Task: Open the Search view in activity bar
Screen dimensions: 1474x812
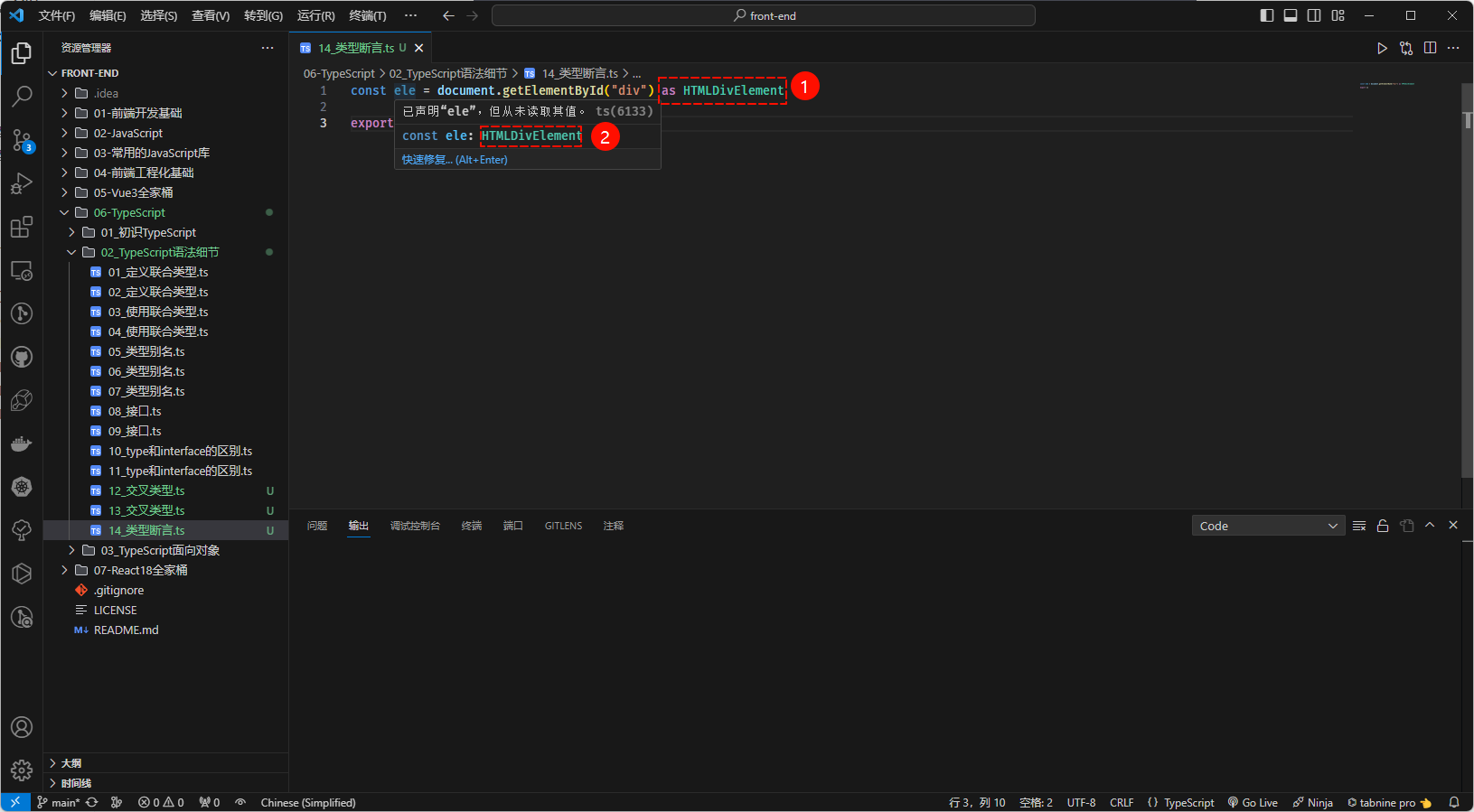Action: click(x=22, y=96)
